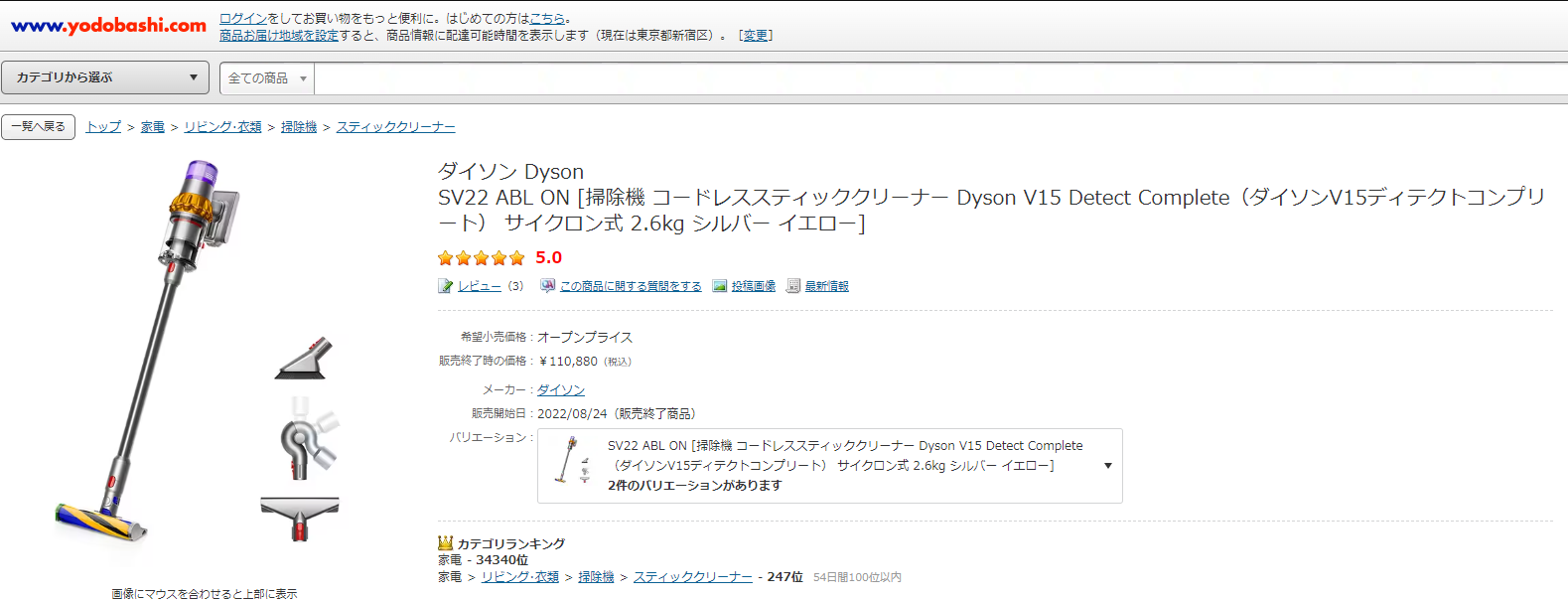Click the オープンプライス text
The image size is (1568, 600).
(x=585, y=338)
